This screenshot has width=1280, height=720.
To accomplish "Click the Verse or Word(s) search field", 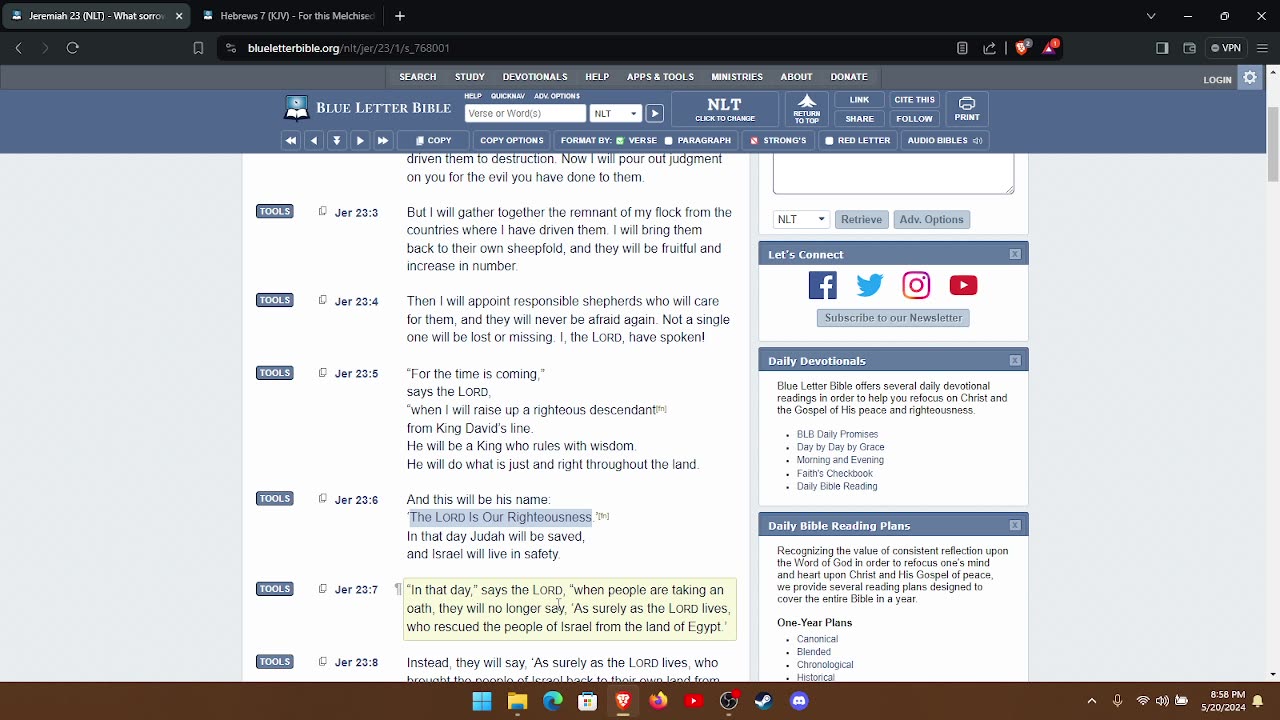I will 525,114.
